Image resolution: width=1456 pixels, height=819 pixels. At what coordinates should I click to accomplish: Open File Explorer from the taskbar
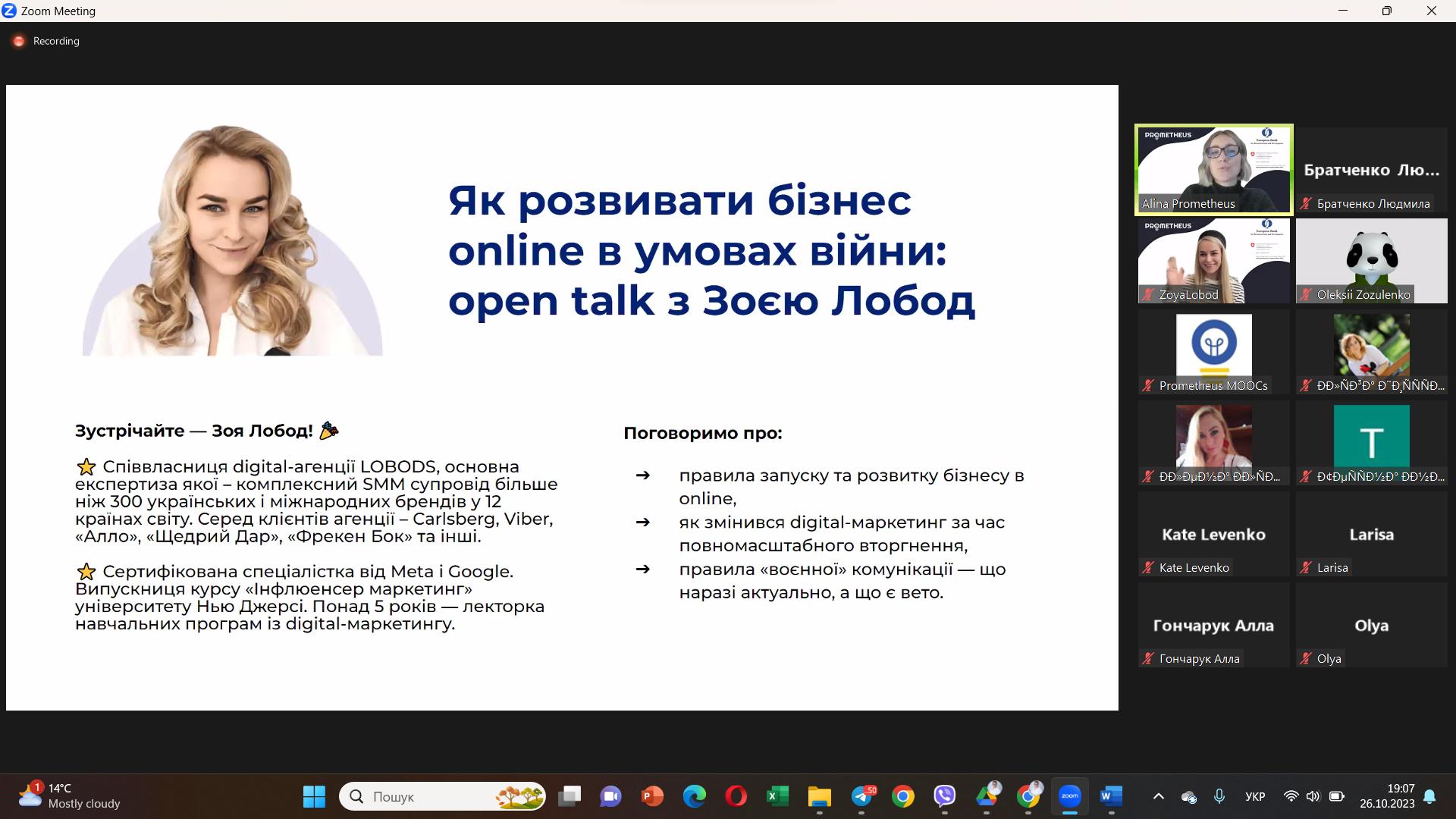[x=819, y=796]
